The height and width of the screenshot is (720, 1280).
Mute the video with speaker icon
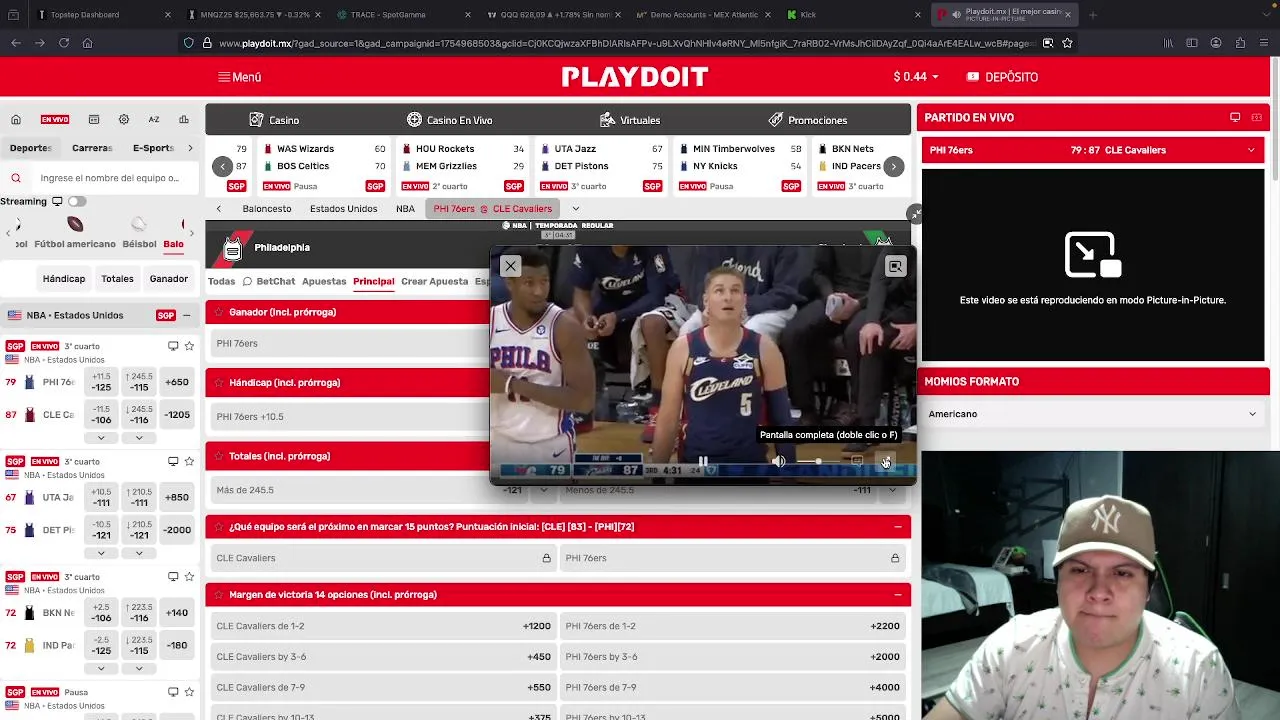pos(778,461)
